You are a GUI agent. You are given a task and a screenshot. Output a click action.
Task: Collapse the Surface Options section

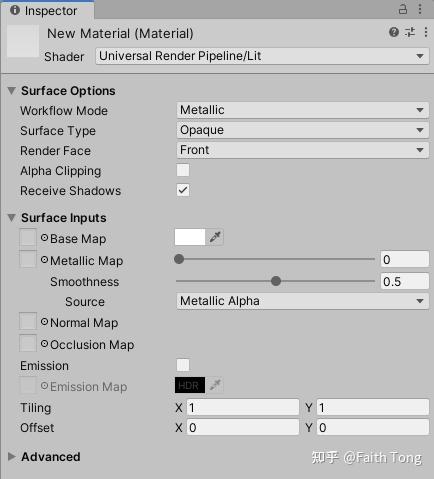click(12, 91)
